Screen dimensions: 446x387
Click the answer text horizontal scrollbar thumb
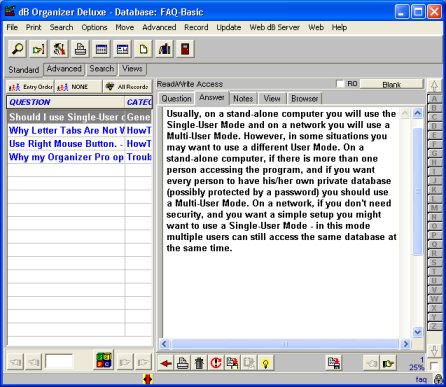285,344
